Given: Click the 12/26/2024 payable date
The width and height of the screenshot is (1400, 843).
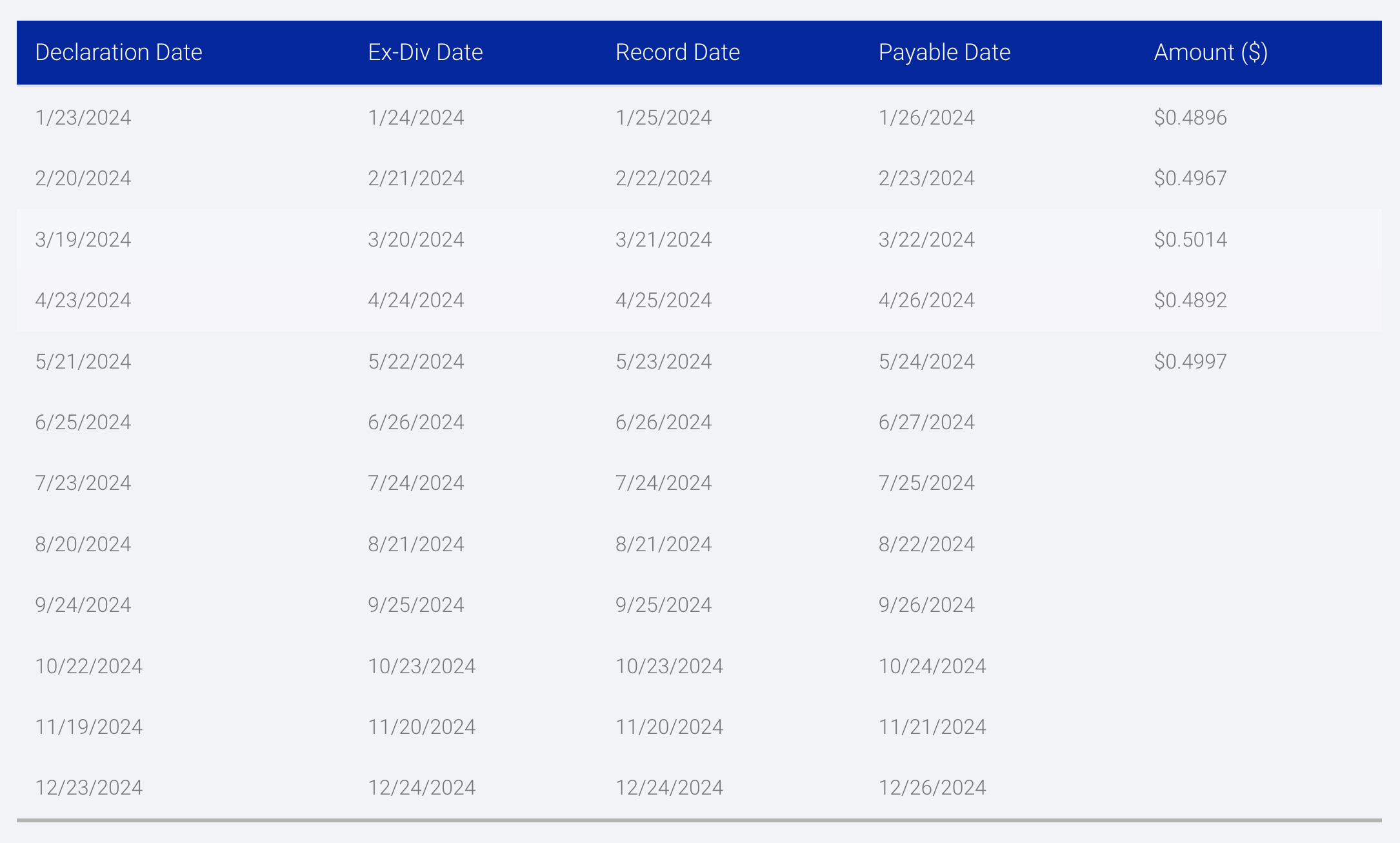Looking at the screenshot, I should point(932,787).
